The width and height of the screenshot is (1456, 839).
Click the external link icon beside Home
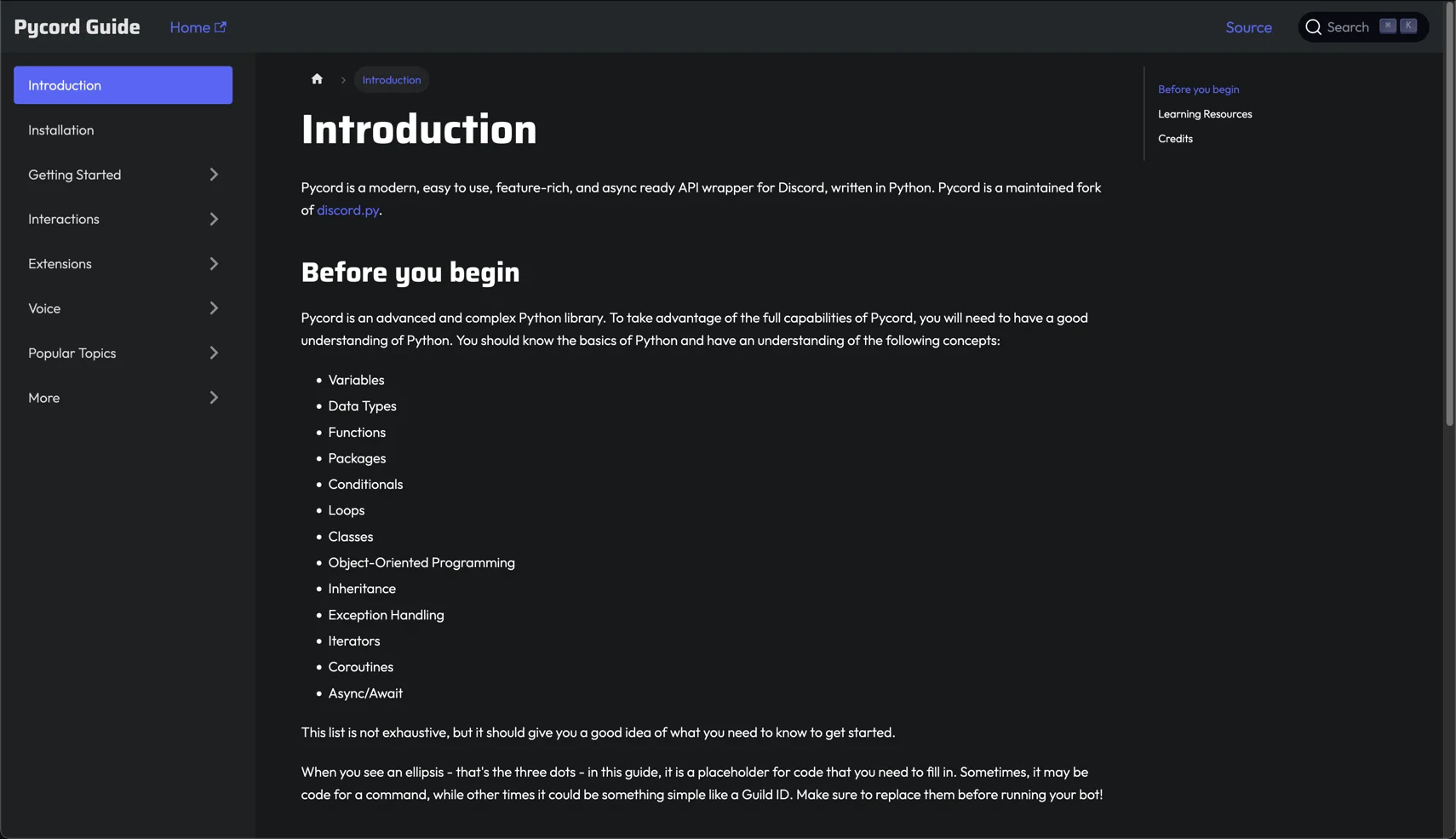pyautogui.click(x=220, y=26)
